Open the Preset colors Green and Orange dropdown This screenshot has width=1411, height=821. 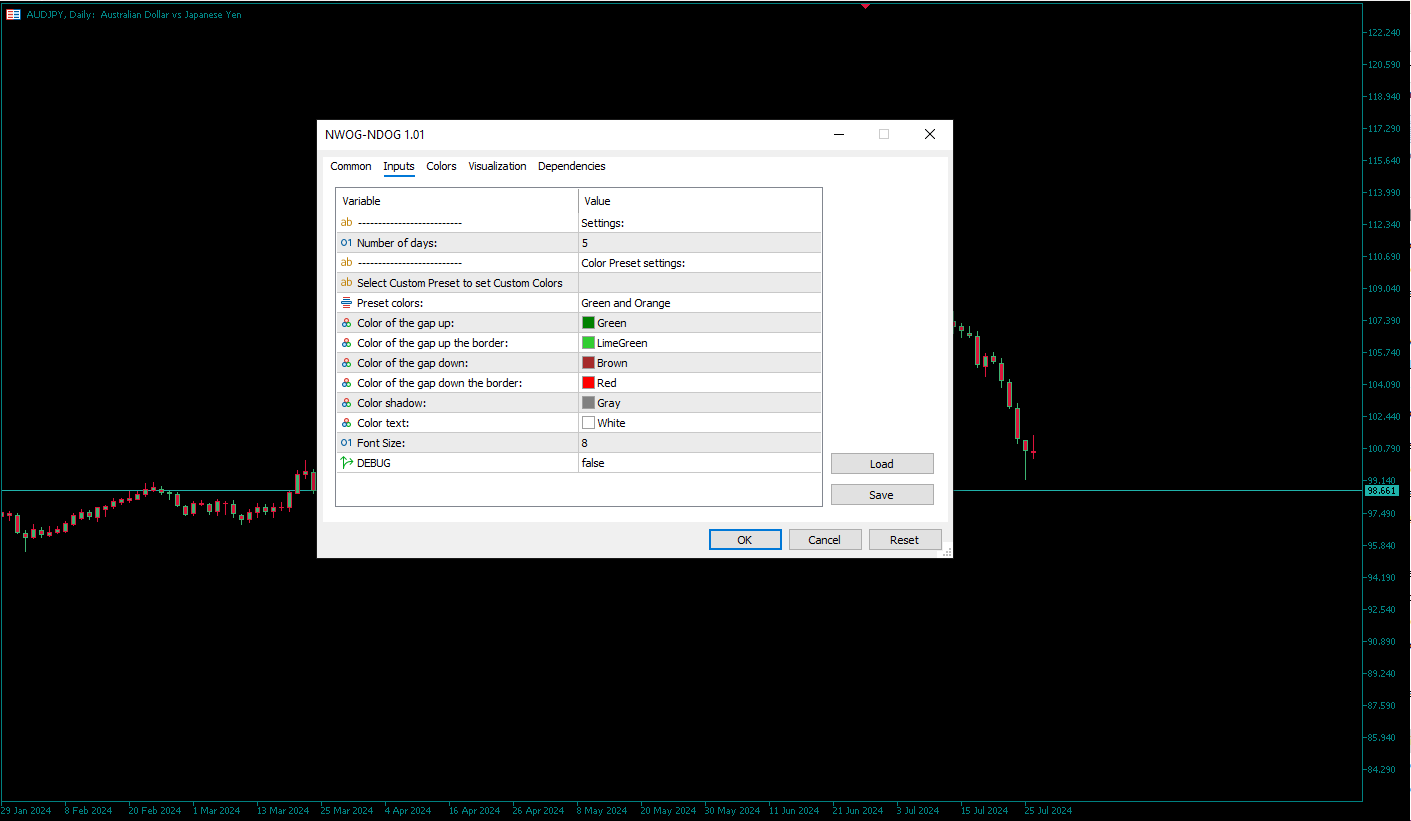click(699, 303)
